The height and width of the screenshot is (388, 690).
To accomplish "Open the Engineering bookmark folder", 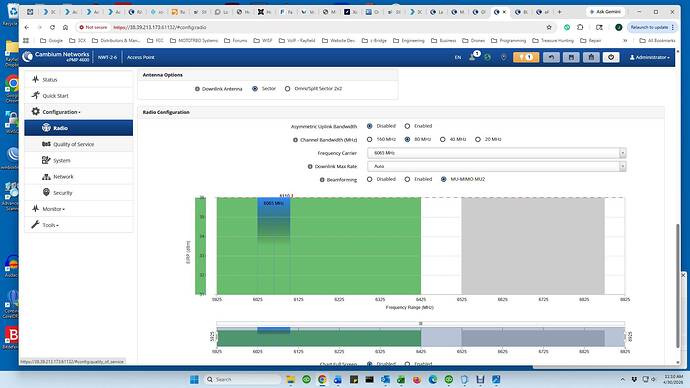I will click(x=409, y=40).
